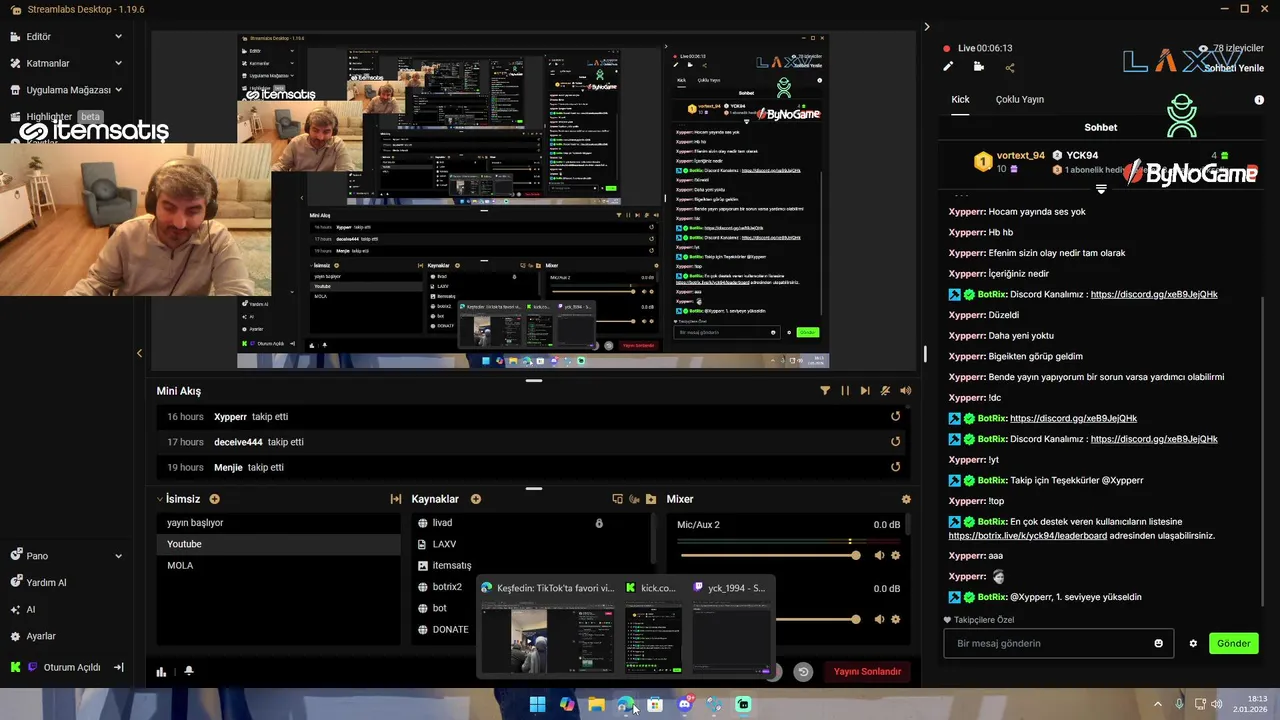
Task: Mute the Mic/Aux 2 channel
Action: [879, 555]
